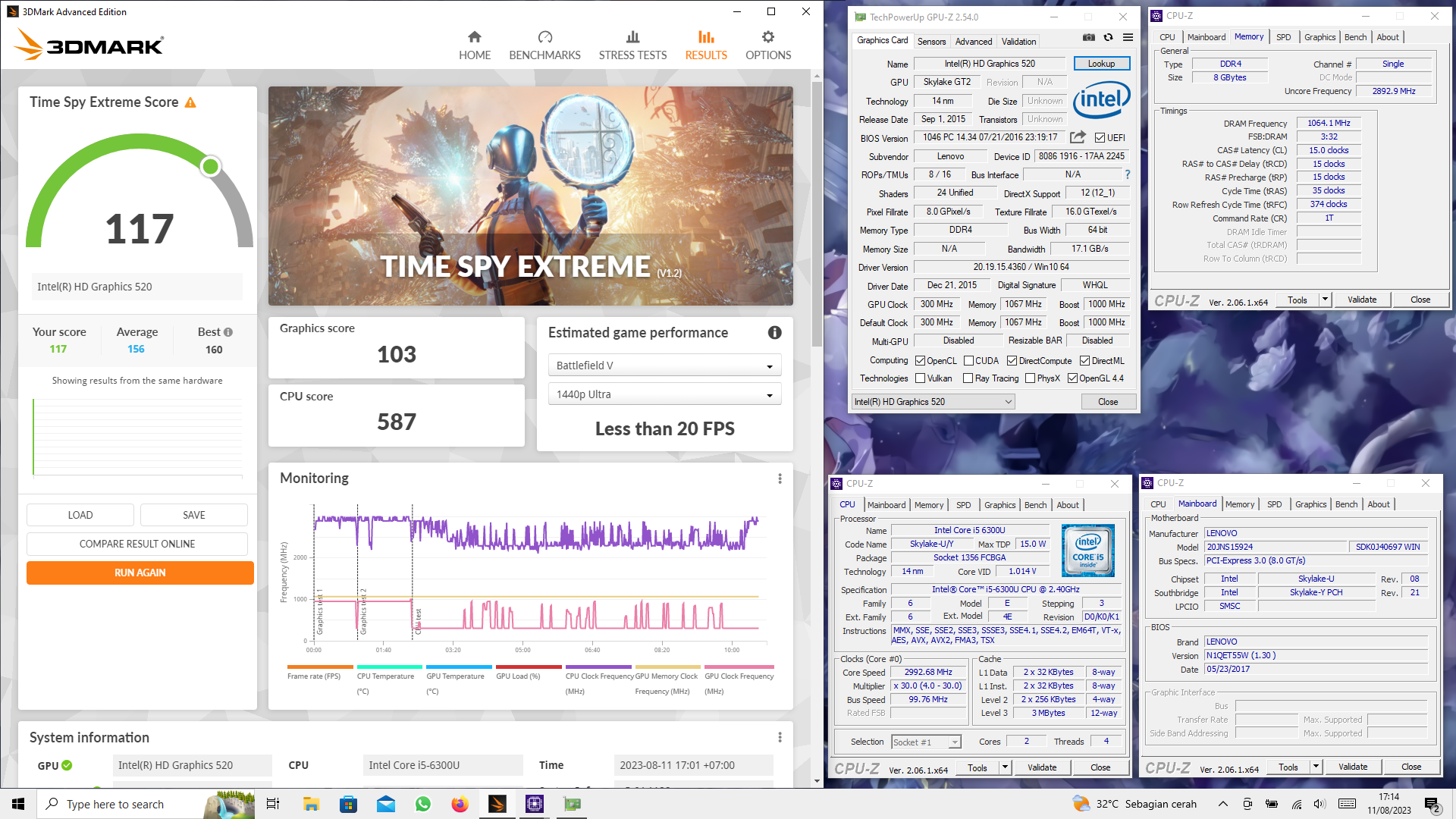Open Tools dropdown arrow in CPU-Z CPU window
The width and height of the screenshot is (1456, 819).
[x=1005, y=767]
